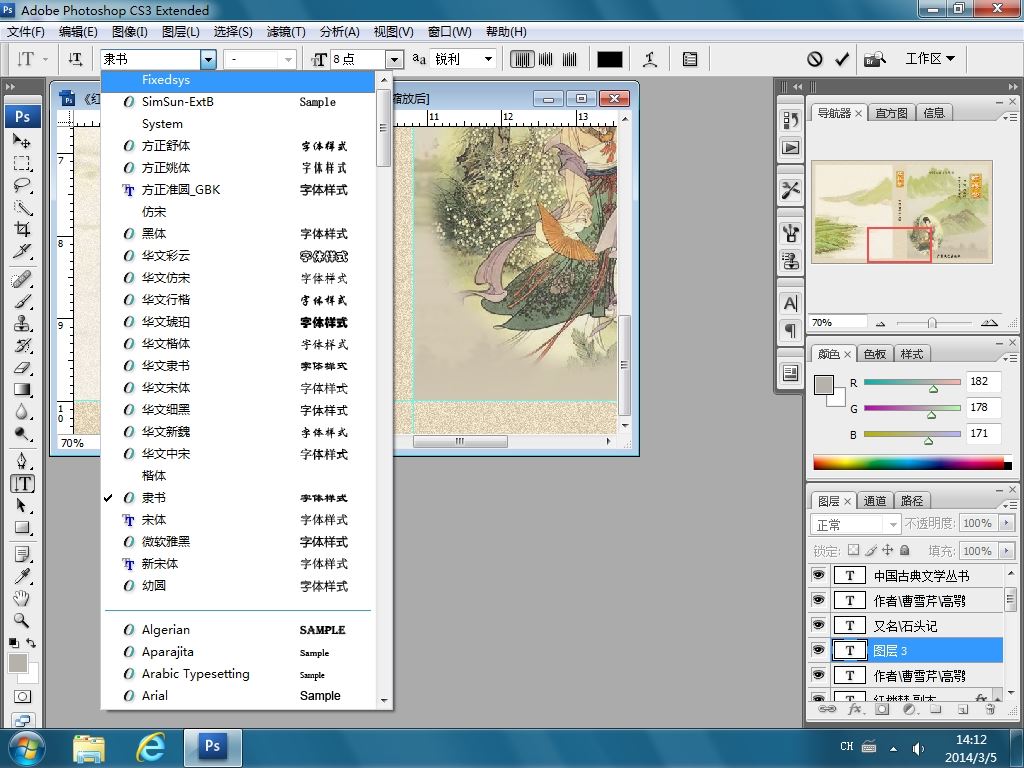1024x768 pixels.
Task: Switch to the 色板 tab
Action: [874, 354]
